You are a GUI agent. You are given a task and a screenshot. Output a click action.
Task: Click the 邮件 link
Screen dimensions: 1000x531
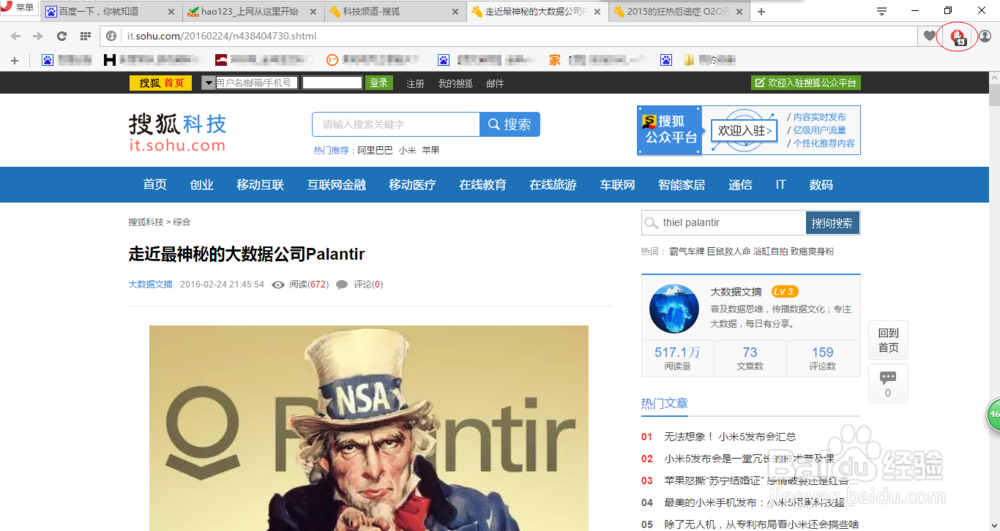[495, 84]
